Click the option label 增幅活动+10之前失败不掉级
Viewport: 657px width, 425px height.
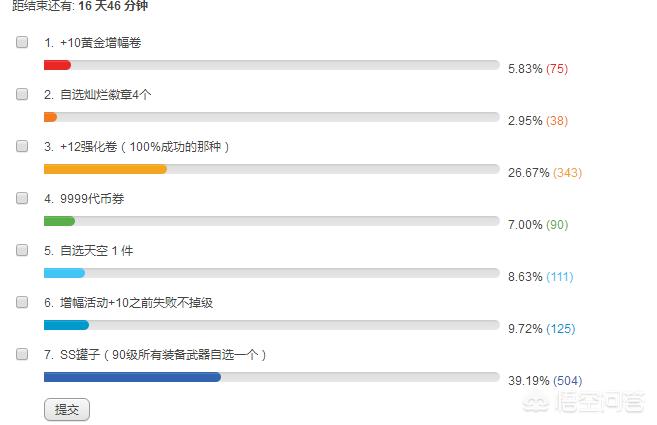click(131, 302)
